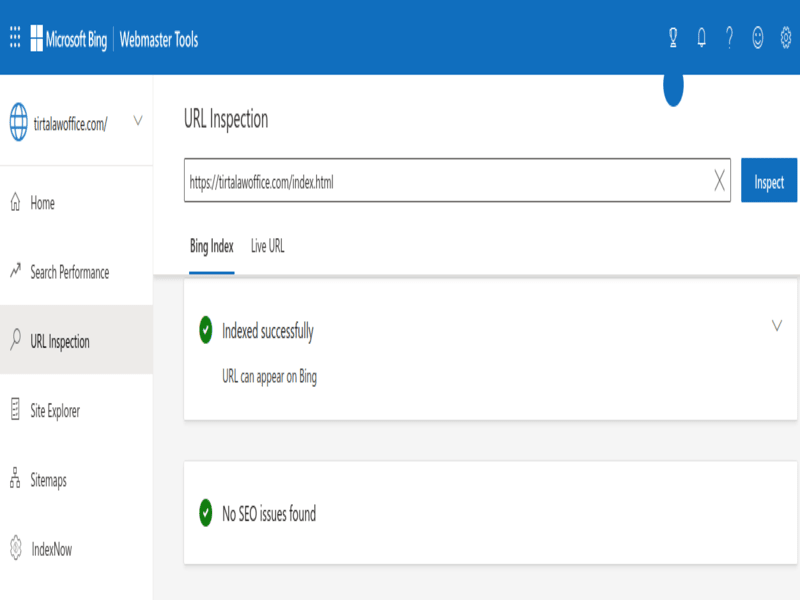Expand the Indexed successfully panel
The width and height of the screenshot is (800, 600).
777,326
